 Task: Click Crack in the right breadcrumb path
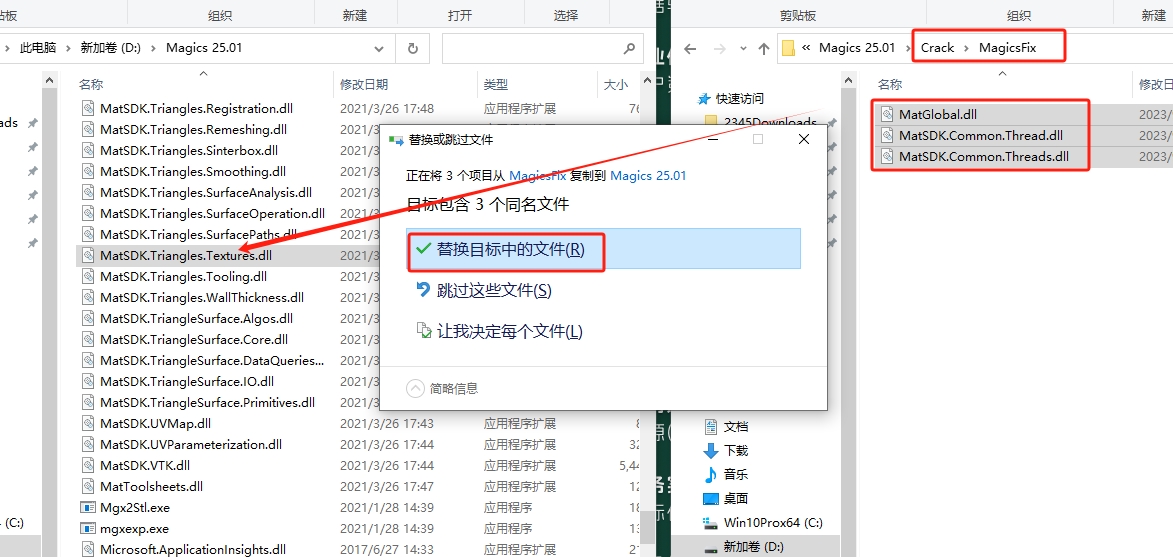(937, 48)
